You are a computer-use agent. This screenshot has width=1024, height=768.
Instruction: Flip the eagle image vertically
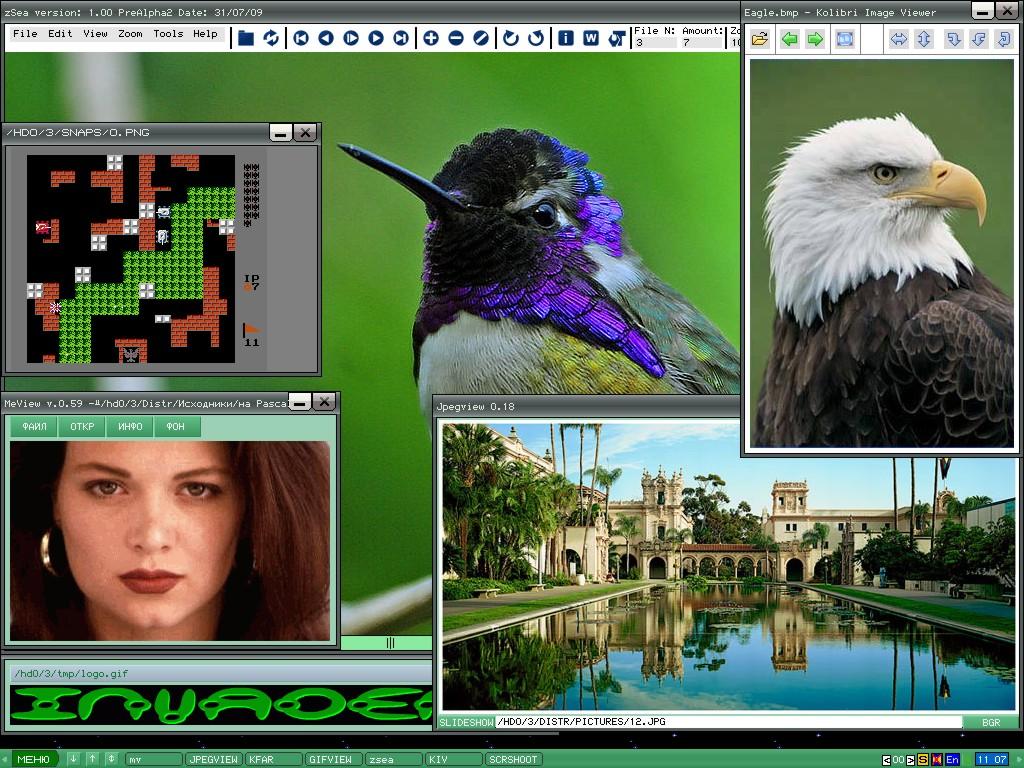923,39
